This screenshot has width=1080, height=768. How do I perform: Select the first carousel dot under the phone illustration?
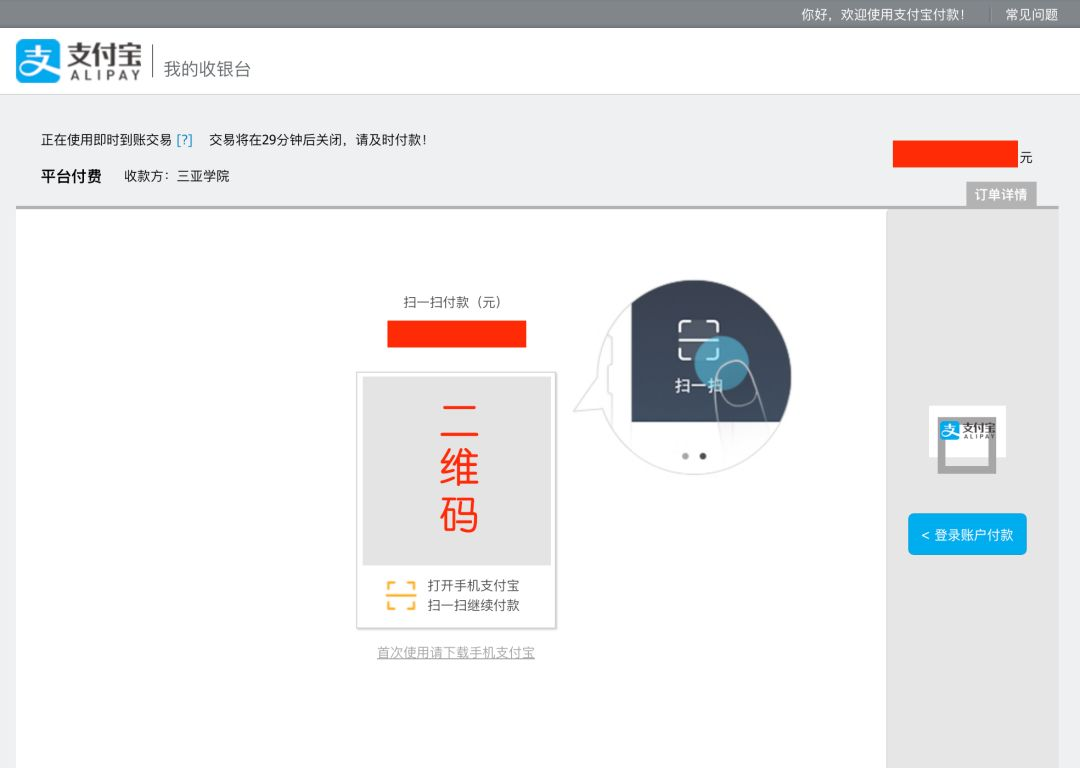click(686, 456)
